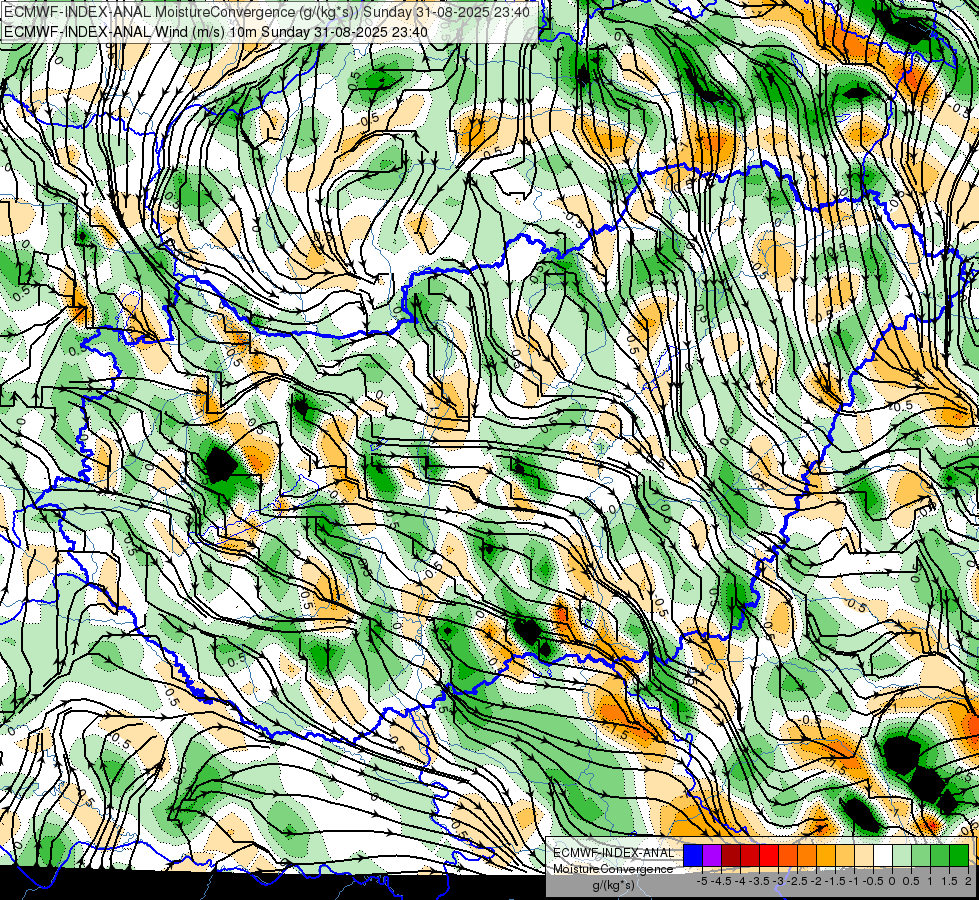This screenshot has width=979, height=900.
Task: Click the legend tick value -5
Action: [x=702, y=881]
